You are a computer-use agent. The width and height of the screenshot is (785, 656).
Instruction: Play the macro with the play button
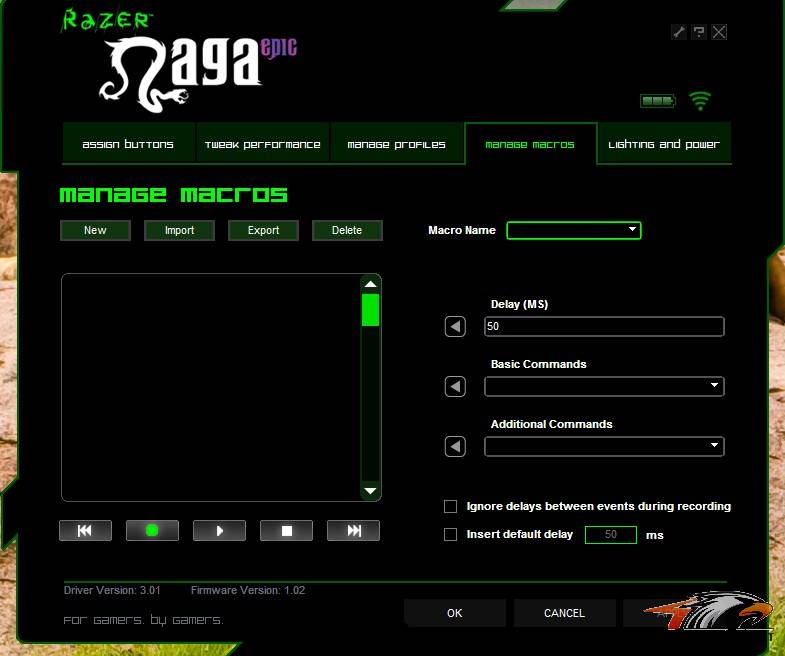click(219, 531)
